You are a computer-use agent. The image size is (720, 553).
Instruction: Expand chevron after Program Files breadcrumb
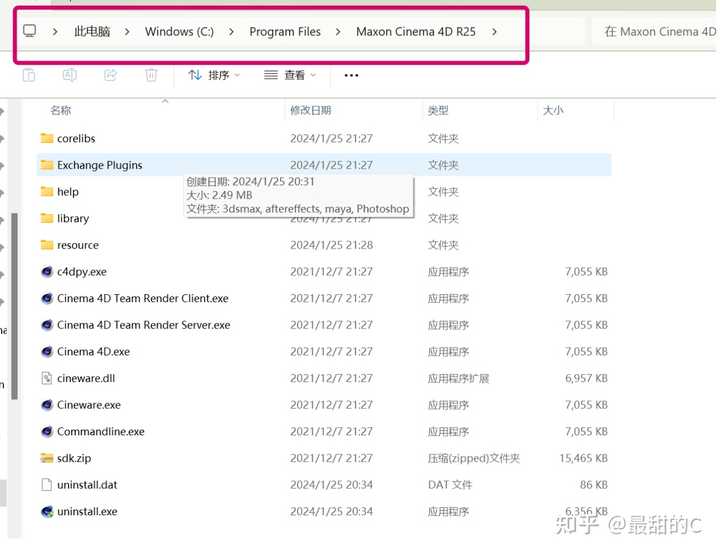click(x=338, y=32)
